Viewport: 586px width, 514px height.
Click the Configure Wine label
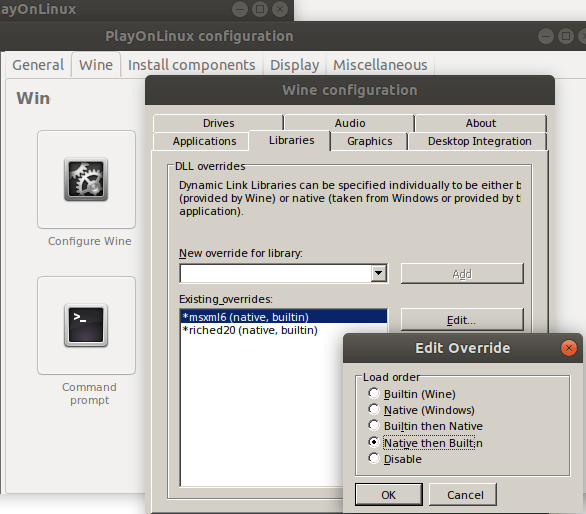pyautogui.click(x=90, y=241)
